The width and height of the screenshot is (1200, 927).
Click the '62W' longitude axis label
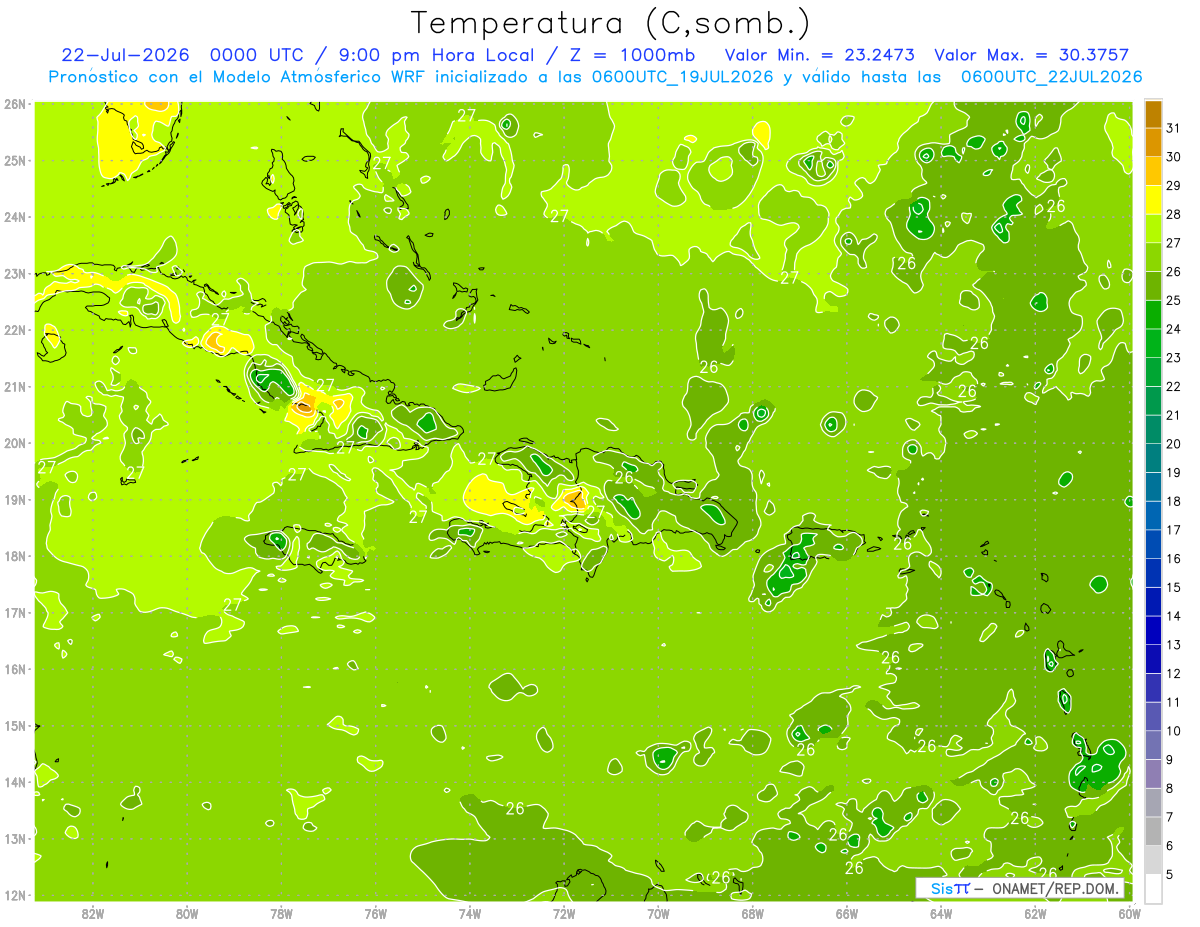1035,914
